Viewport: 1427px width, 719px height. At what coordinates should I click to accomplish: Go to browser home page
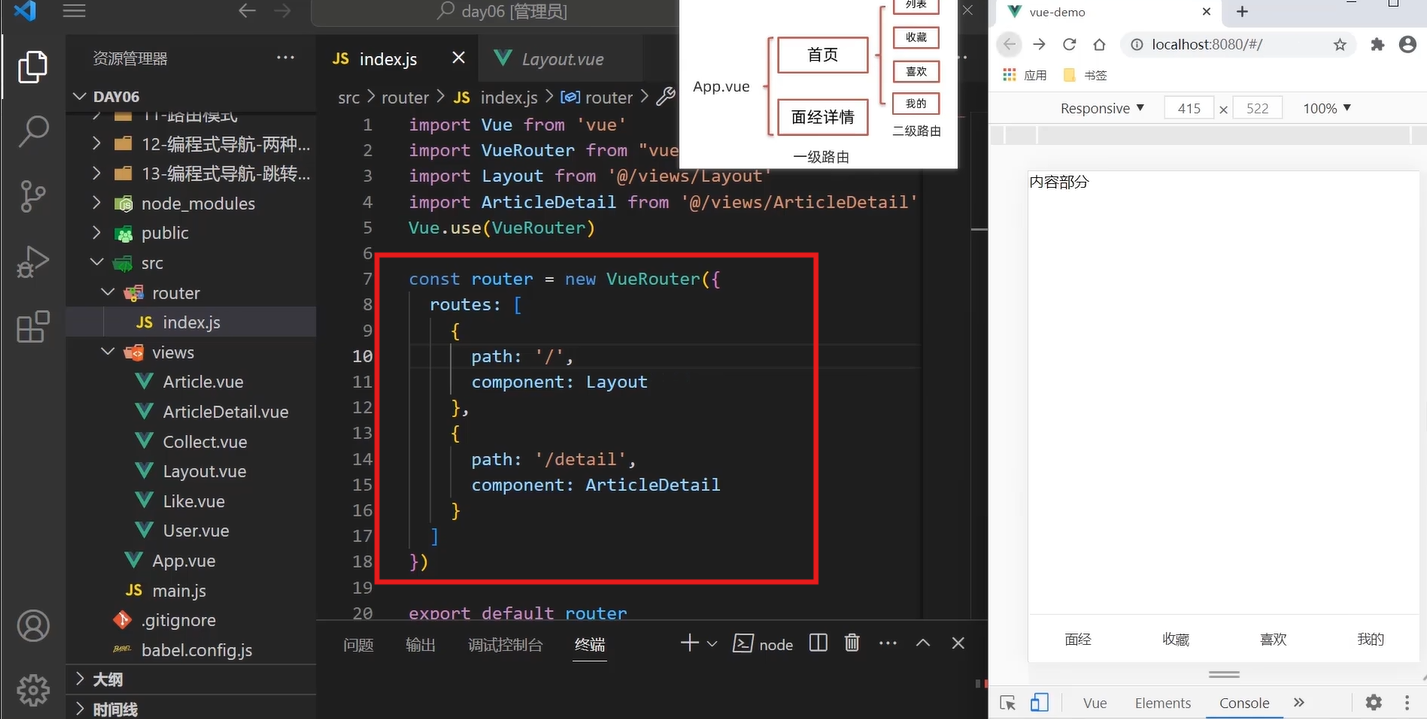1099,44
